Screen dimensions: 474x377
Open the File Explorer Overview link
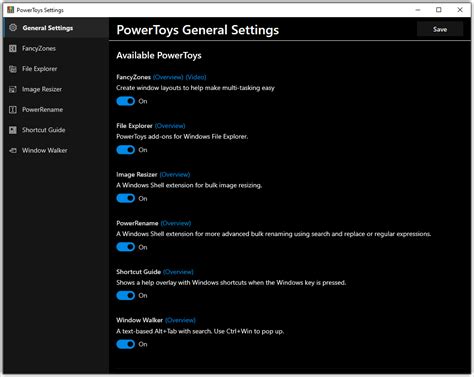[170, 126]
